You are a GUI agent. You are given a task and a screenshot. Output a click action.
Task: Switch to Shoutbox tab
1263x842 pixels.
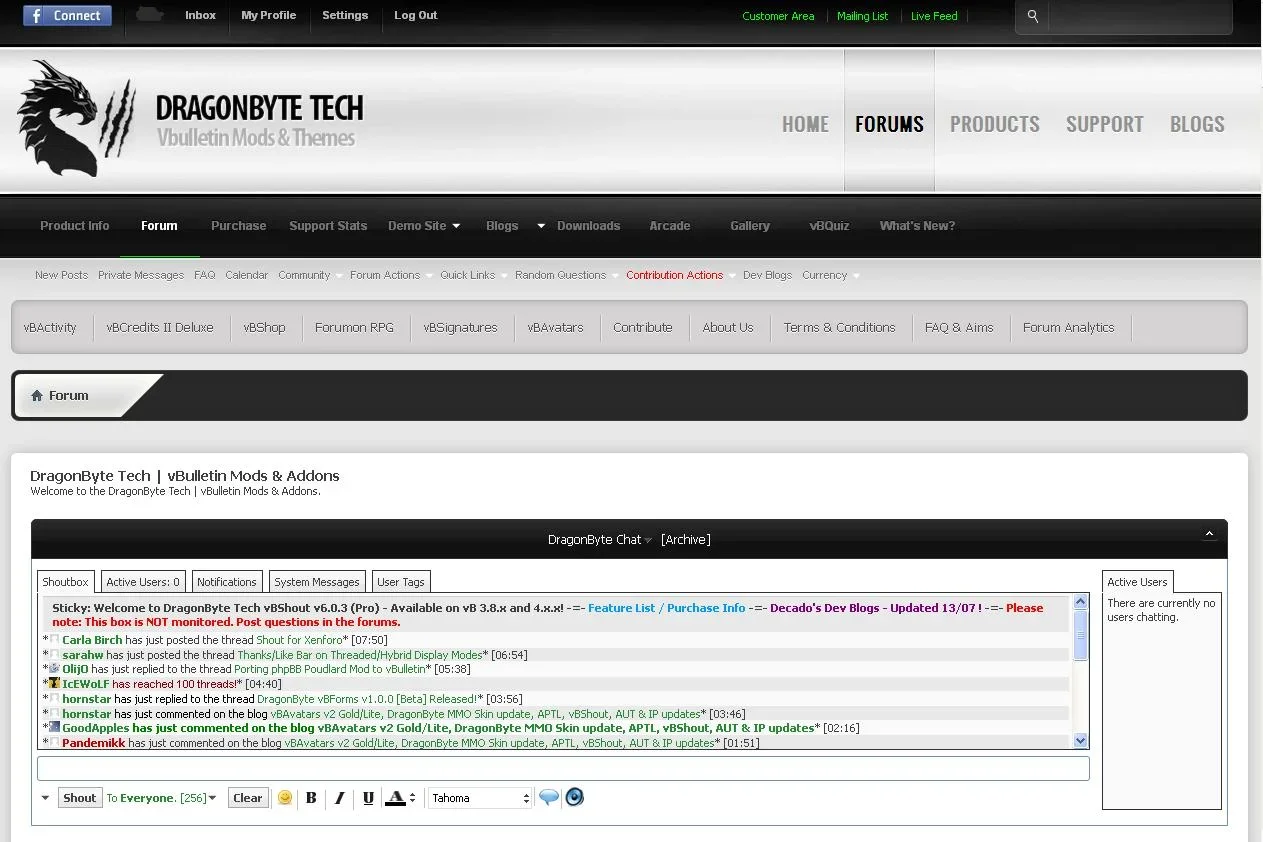point(66,582)
